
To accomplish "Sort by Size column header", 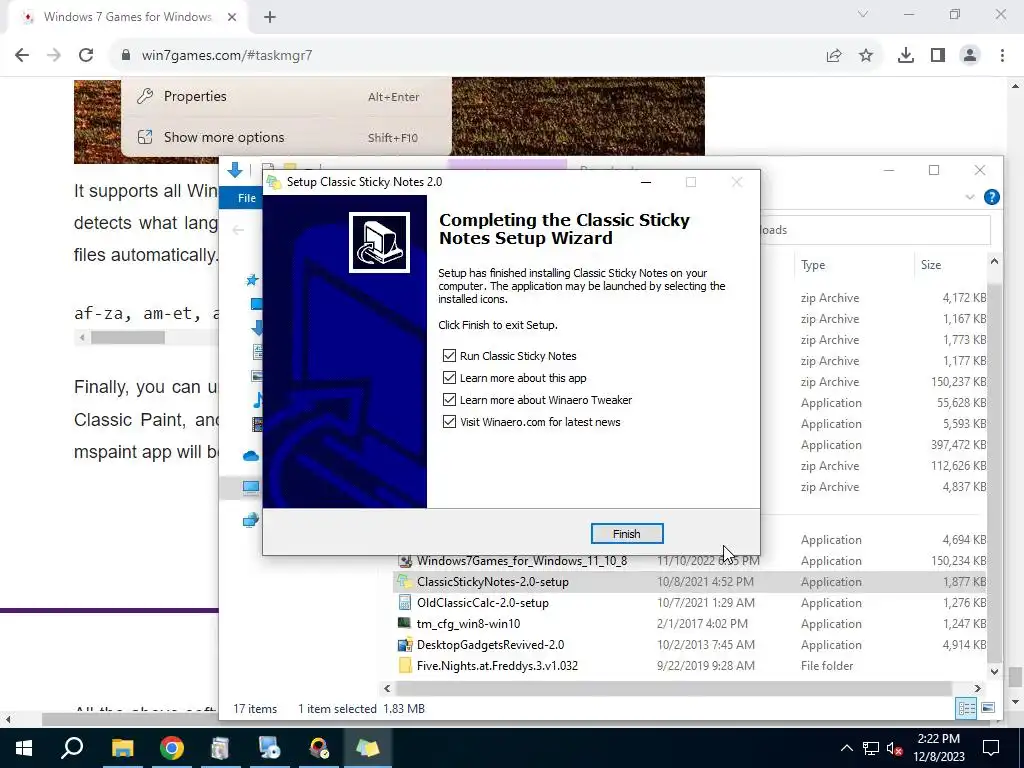I will pos(931,265).
